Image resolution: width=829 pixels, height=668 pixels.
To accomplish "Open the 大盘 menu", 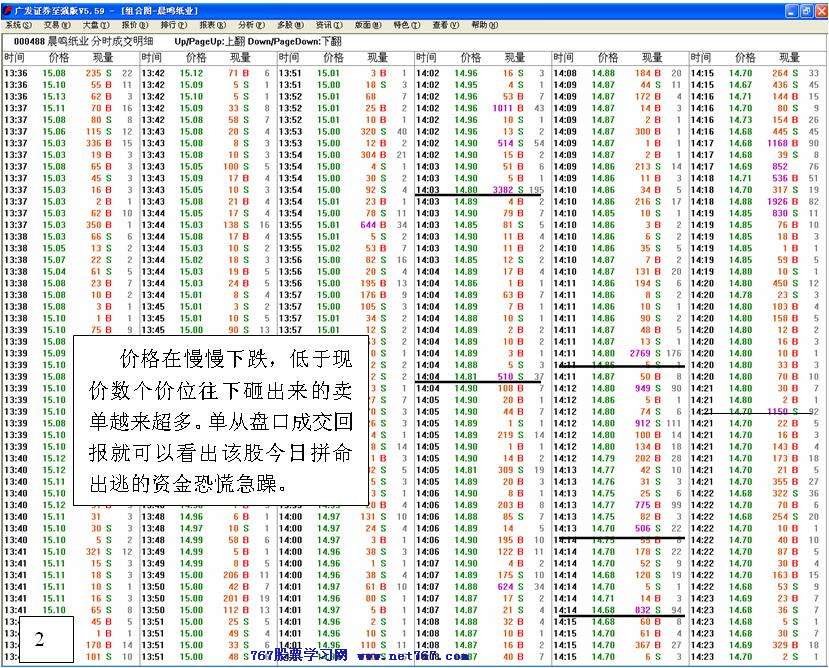I will [x=96, y=25].
